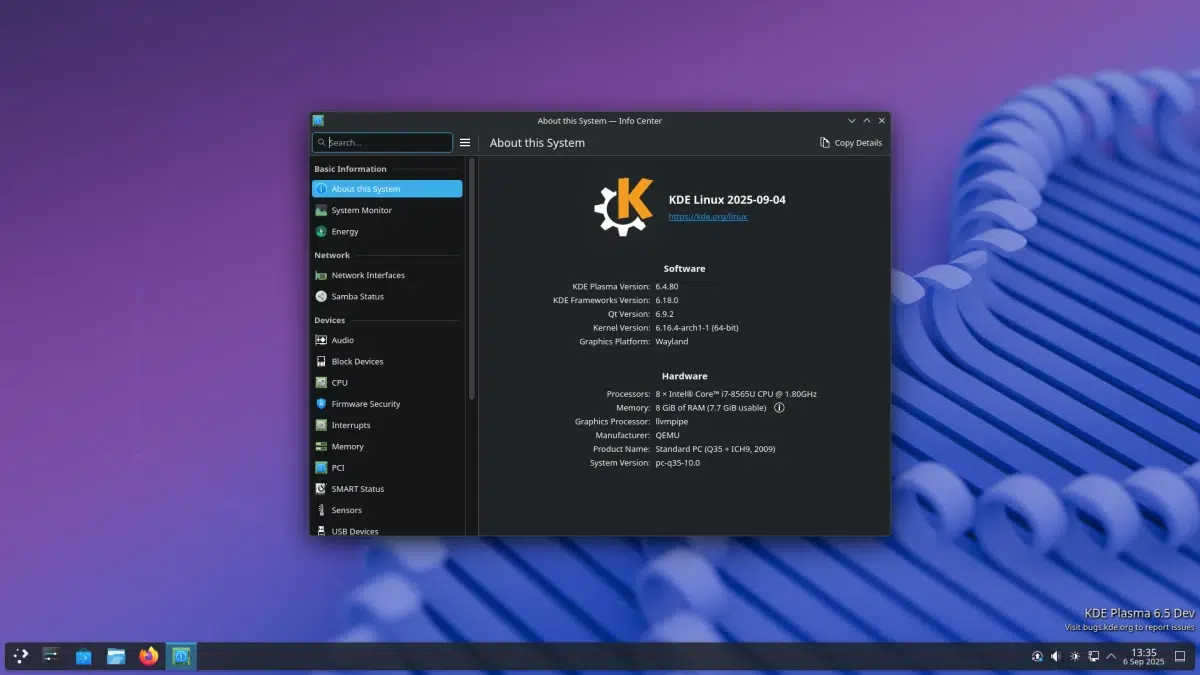Click the Memory value 8 GiB of RAM
Screen dimensions: 1200x675
pyautogui.click(x=711, y=408)
